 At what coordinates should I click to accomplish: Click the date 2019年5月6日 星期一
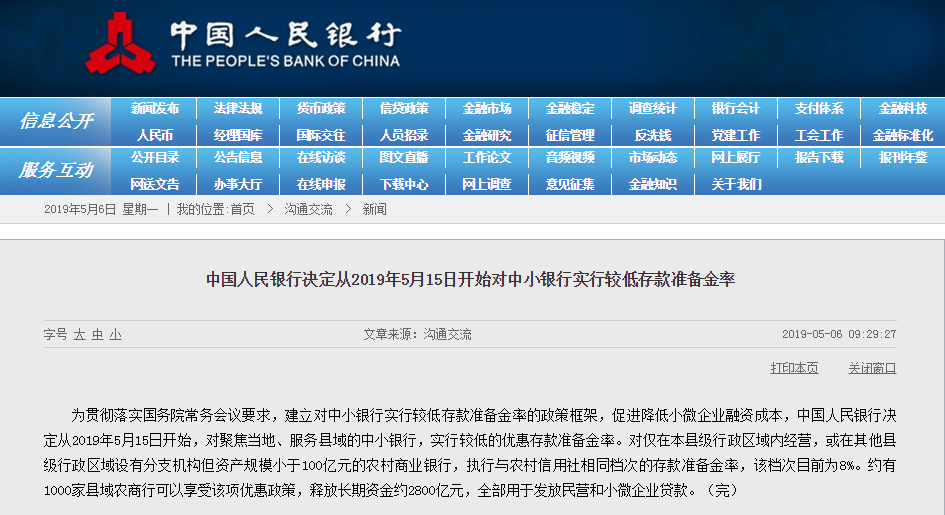coord(101,210)
